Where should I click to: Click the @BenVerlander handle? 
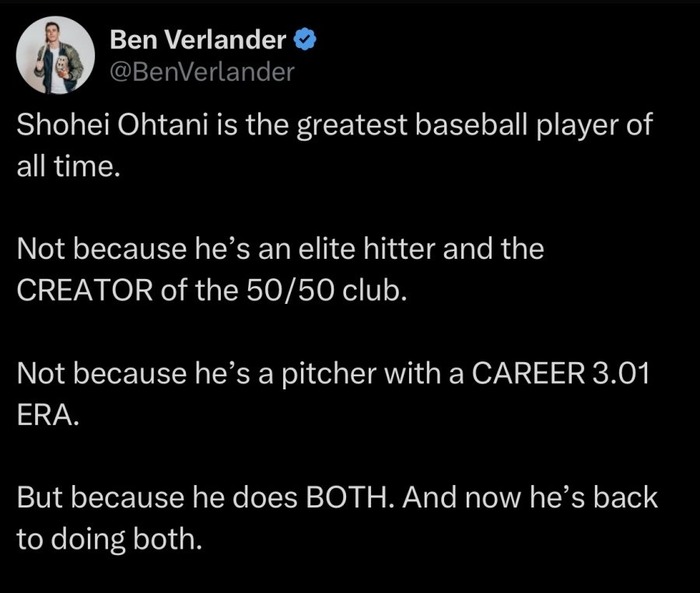[x=202, y=72]
